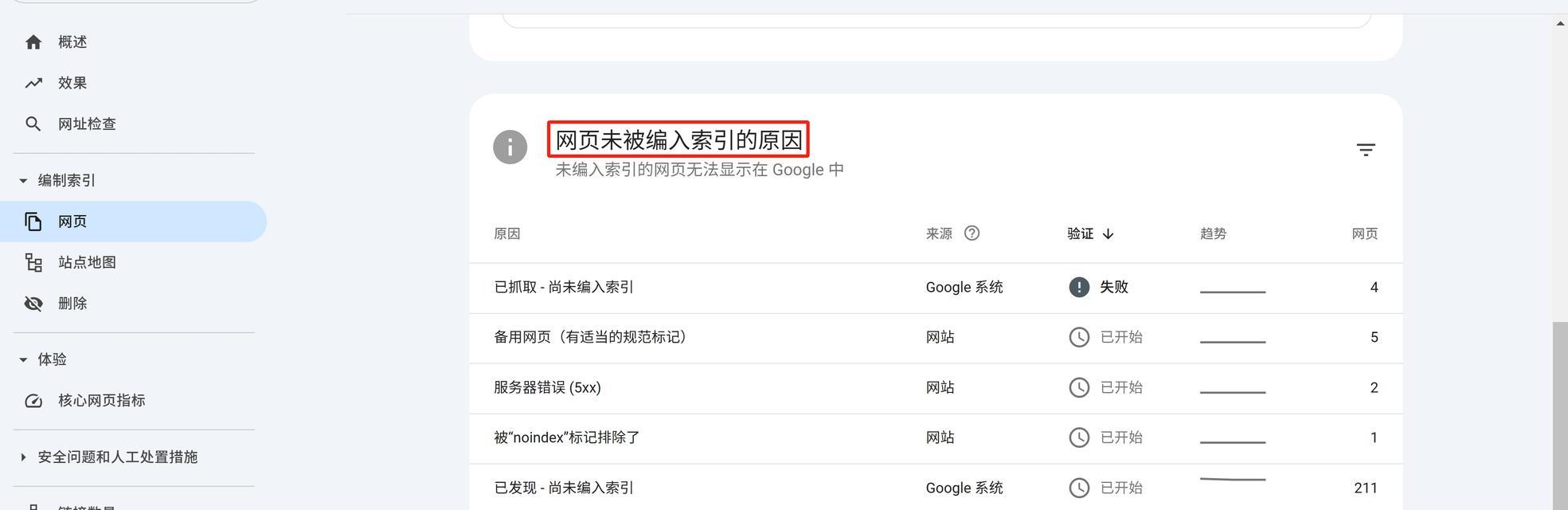The image size is (1568, 510).
Task: Click the gauge icon beside 核心网页指标
Action: (33, 401)
